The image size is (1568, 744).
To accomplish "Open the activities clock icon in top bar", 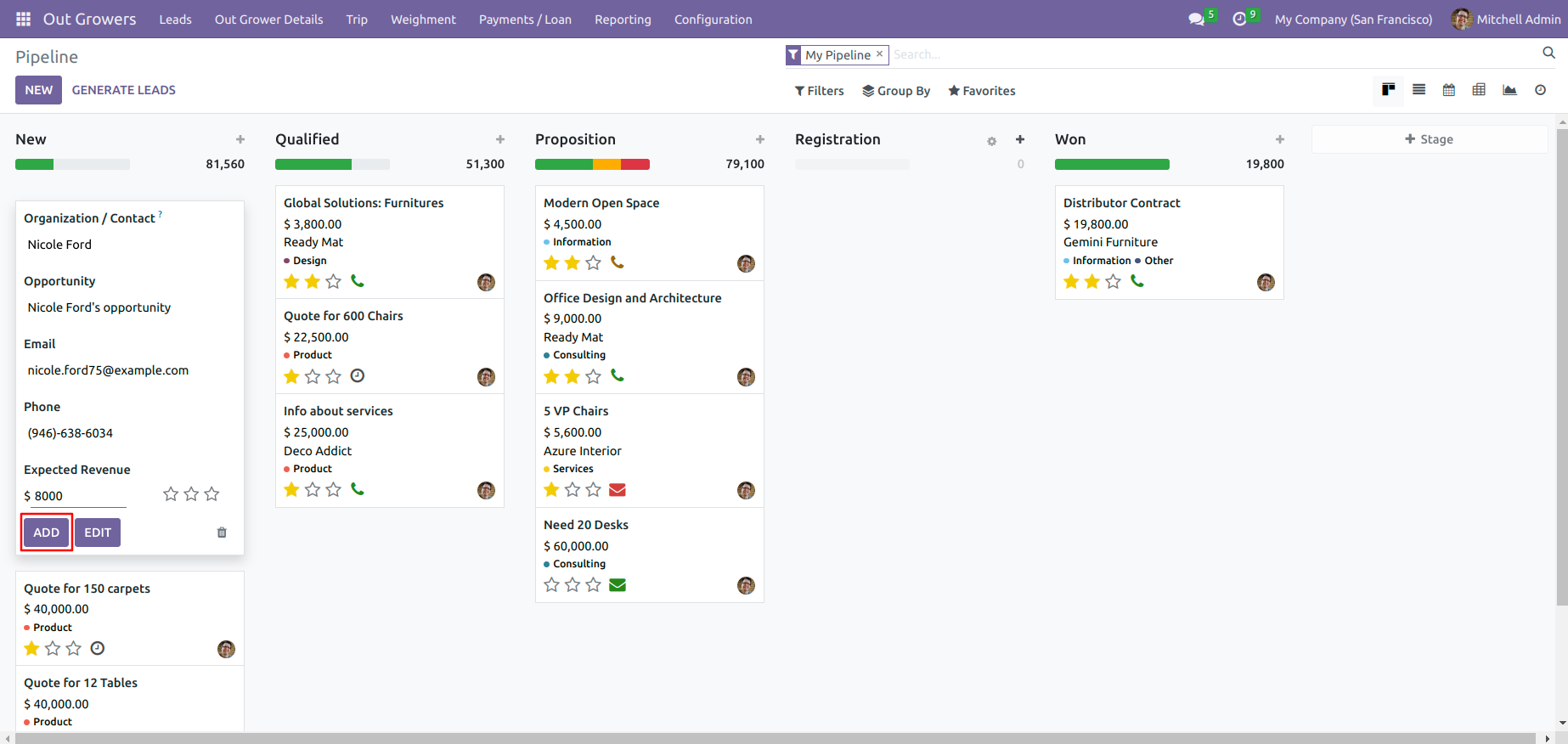I will [x=1239, y=19].
